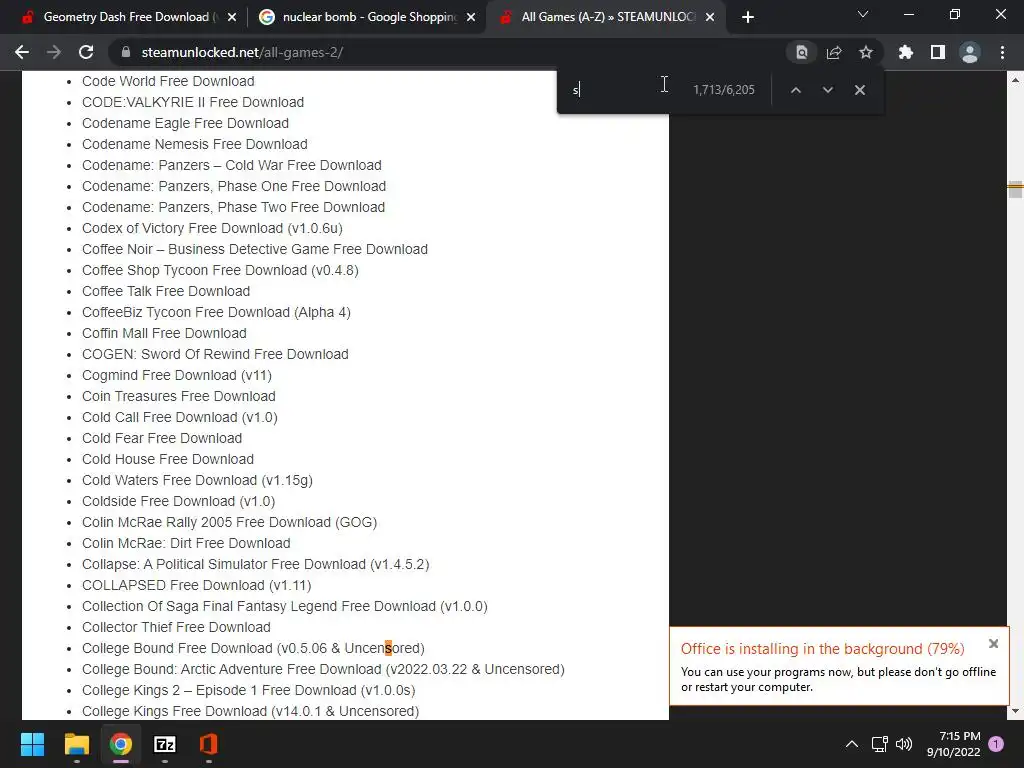
Task: Open CoffeeBiz Tycoon Free Download link
Action: click(x=216, y=312)
